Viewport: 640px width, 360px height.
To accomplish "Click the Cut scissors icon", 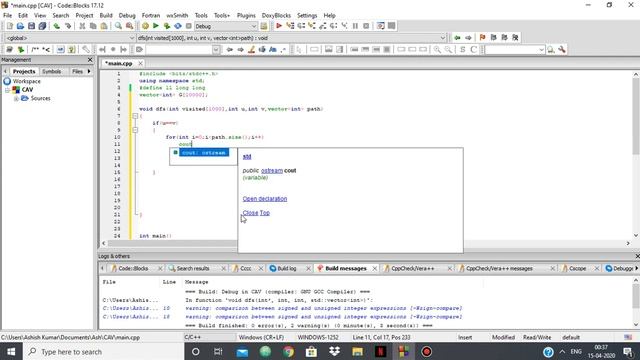I will [x=82, y=26].
